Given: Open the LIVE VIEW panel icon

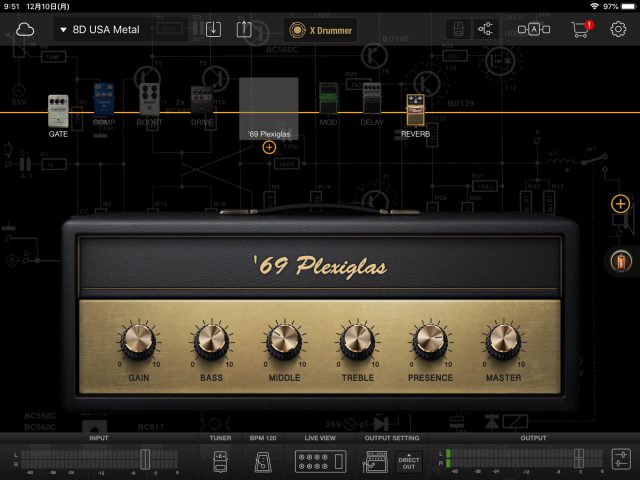Looking at the screenshot, I should point(320,461).
